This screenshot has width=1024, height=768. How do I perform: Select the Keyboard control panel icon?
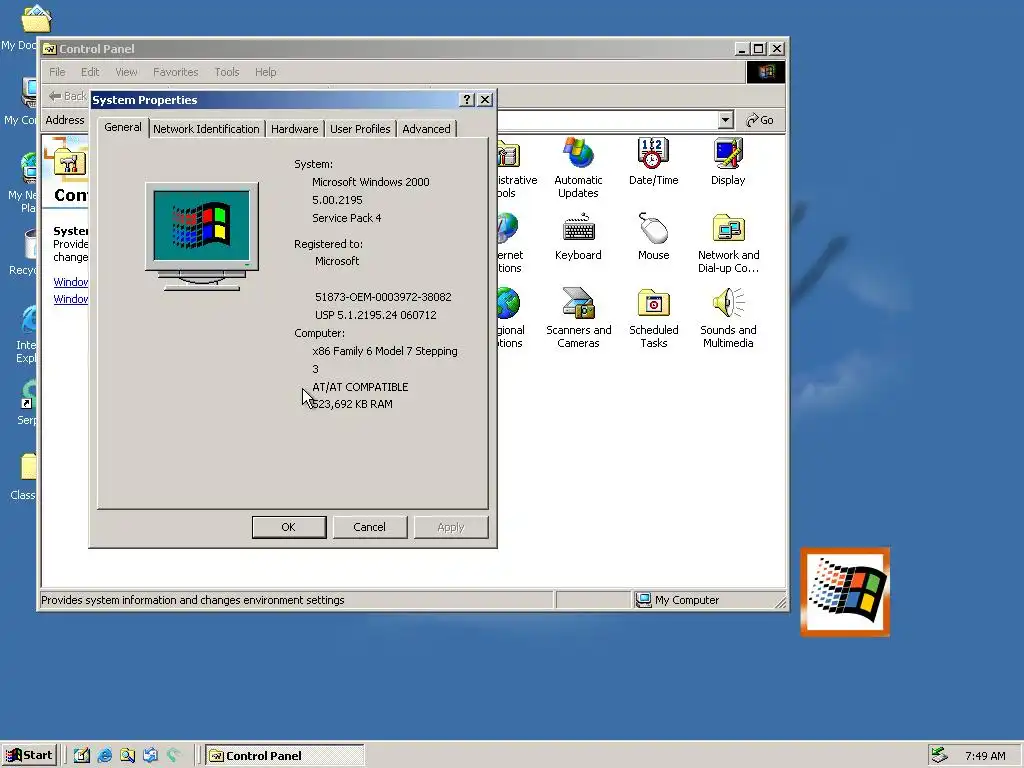(578, 236)
